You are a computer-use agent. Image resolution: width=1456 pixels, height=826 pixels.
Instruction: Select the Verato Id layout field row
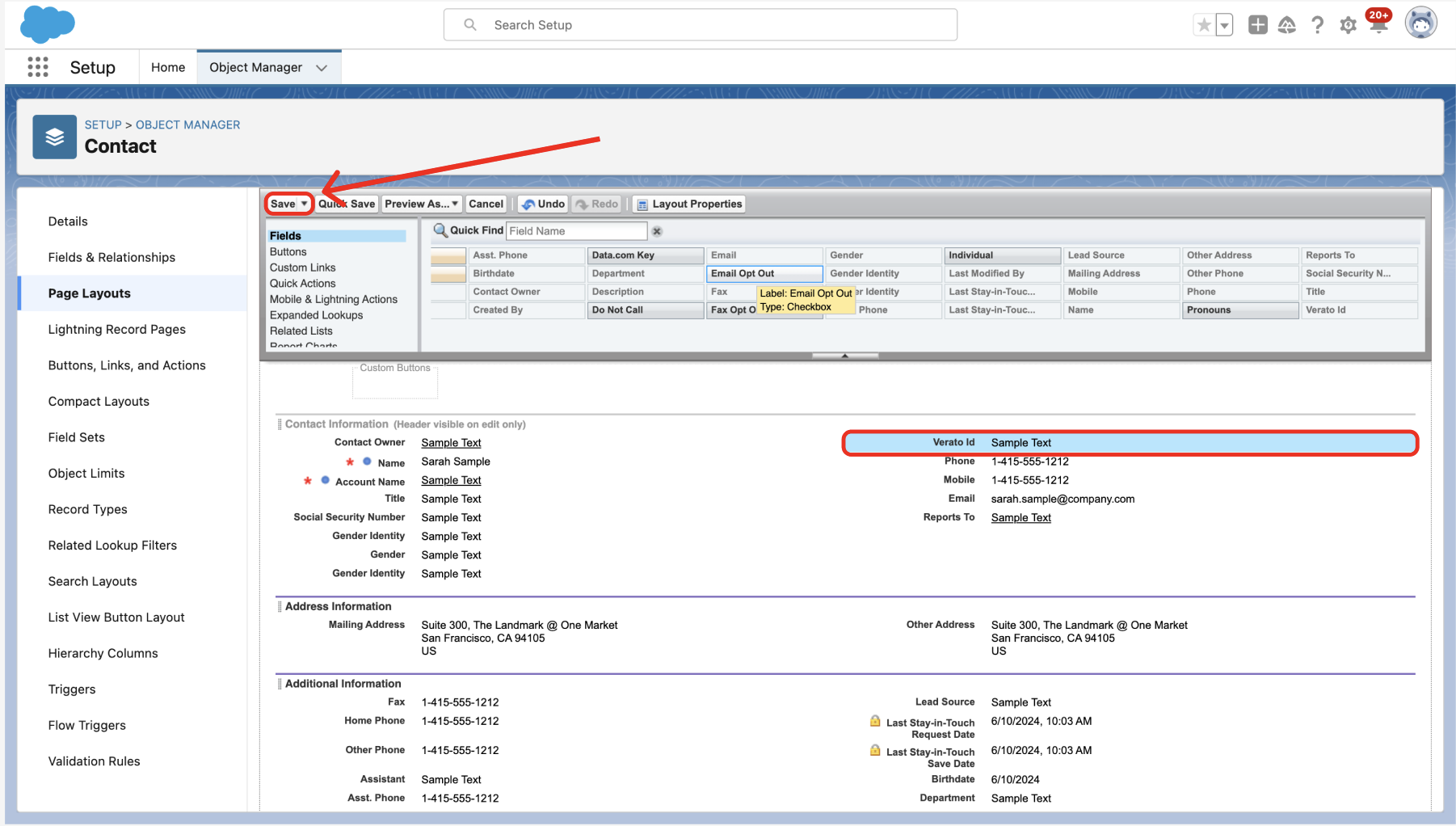[1130, 443]
